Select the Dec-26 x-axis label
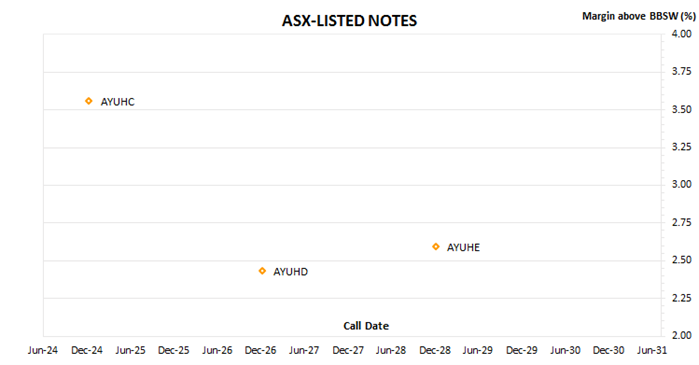The height and width of the screenshot is (365, 699). click(x=260, y=350)
